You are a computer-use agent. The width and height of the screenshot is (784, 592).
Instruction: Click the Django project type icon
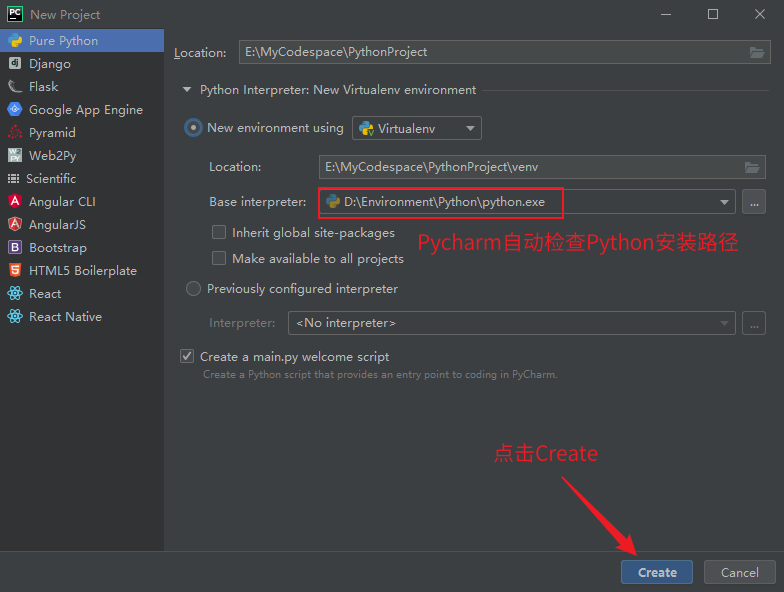15,64
